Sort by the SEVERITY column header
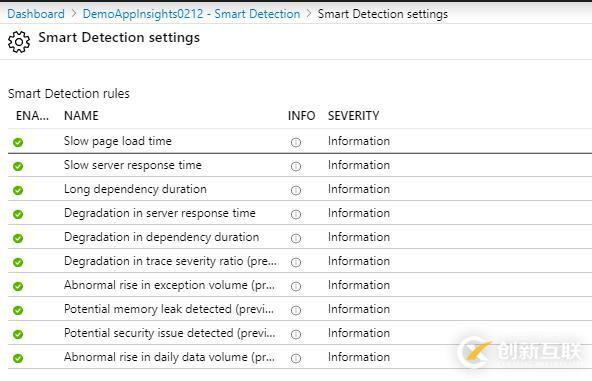This screenshot has height=381, width=592. point(353,116)
